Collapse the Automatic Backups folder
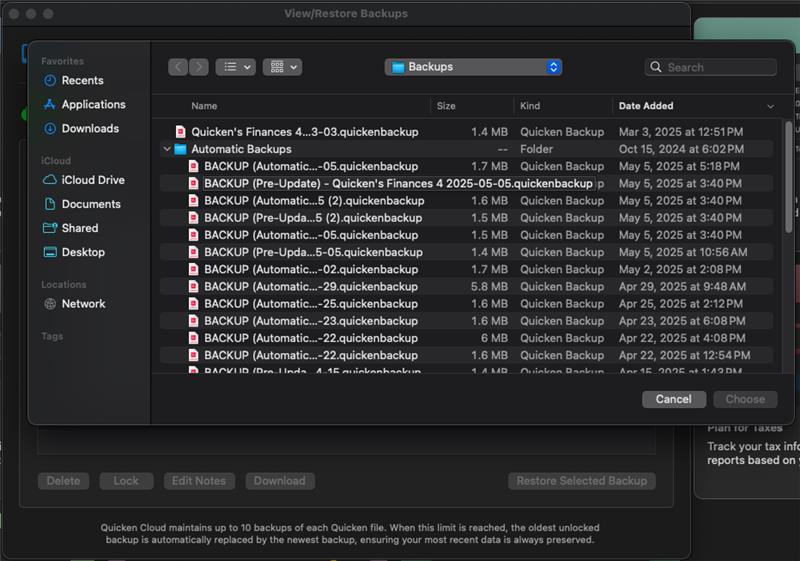This screenshot has height=561, width=800. click(167, 149)
